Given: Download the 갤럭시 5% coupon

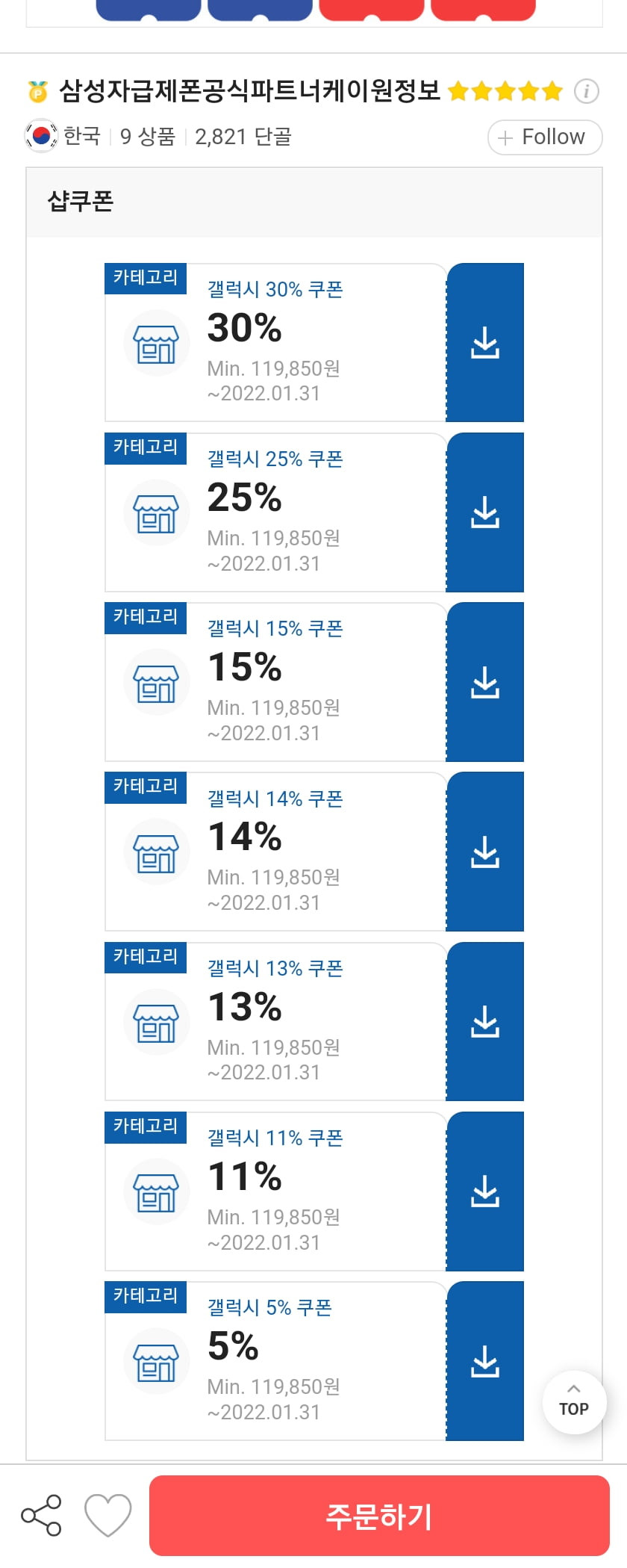Looking at the screenshot, I should click(x=485, y=1361).
